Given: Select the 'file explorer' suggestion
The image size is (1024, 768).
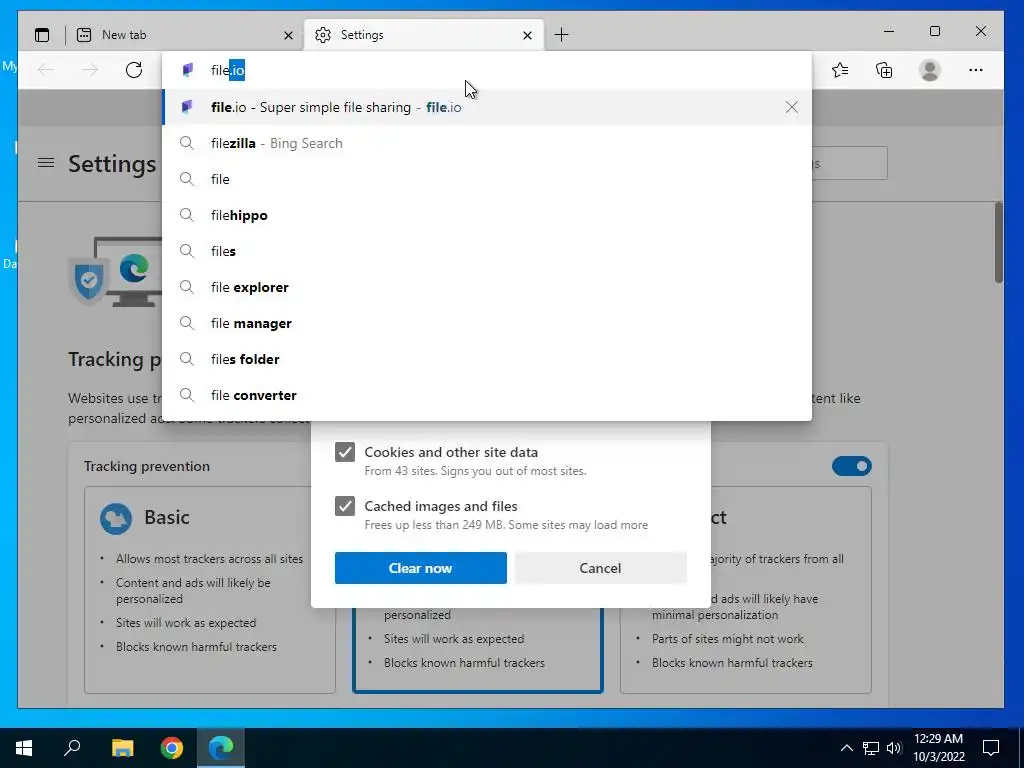Looking at the screenshot, I should click(487, 287).
